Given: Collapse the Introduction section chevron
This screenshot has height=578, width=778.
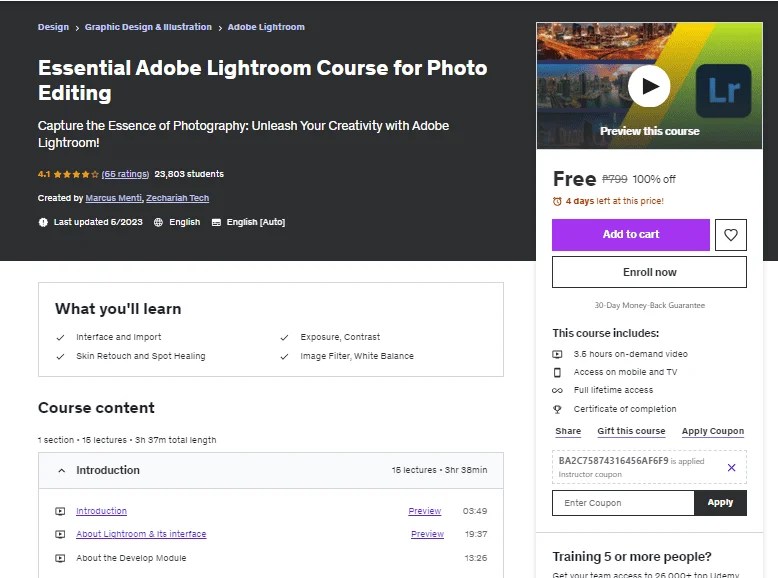Looking at the screenshot, I should pyautogui.click(x=62, y=470).
